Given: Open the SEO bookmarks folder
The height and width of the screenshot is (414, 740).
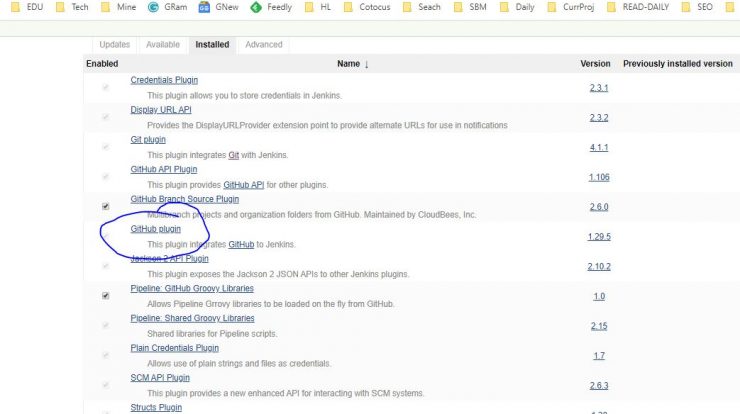Looking at the screenshot, I should (x=697, y=7).
